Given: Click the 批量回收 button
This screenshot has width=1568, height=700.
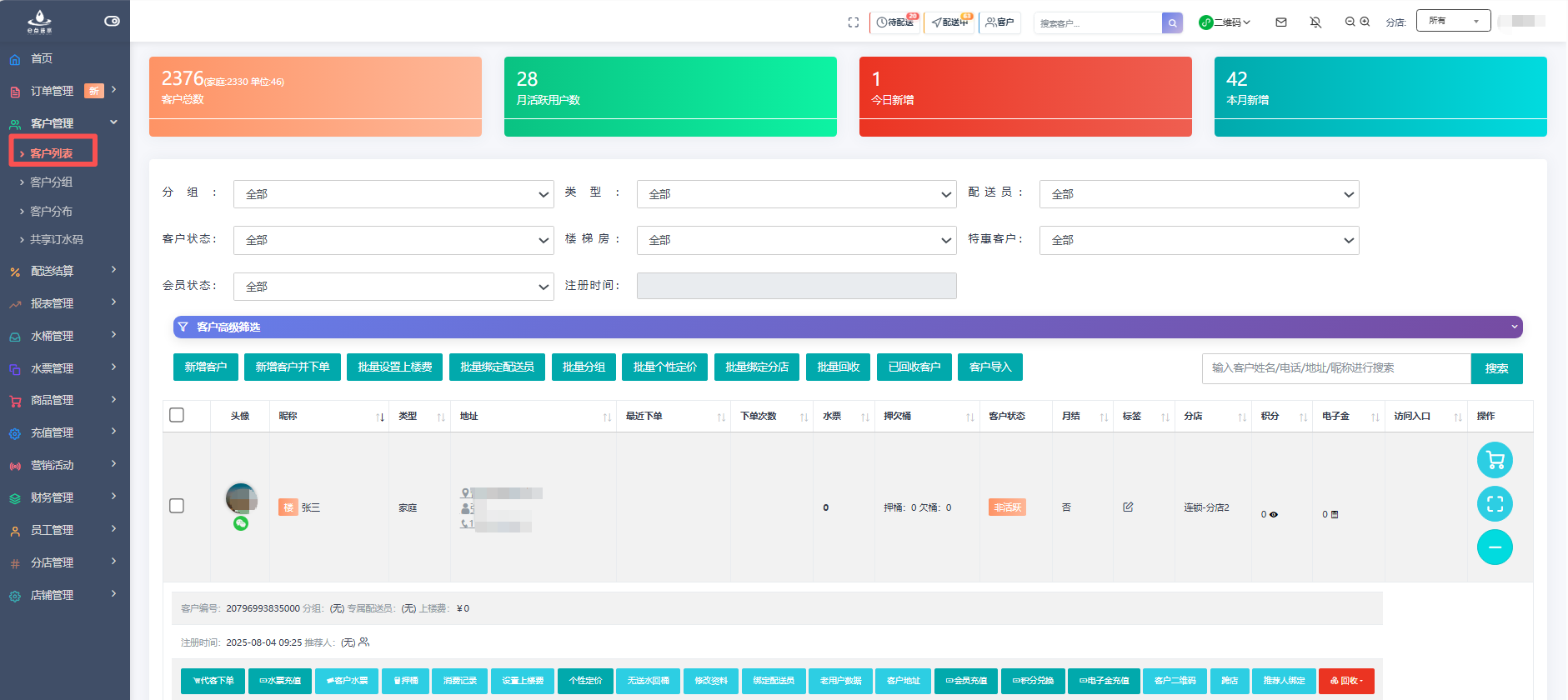Looking at the screenshot, I should pyautogui.click(x=838, y=367).
